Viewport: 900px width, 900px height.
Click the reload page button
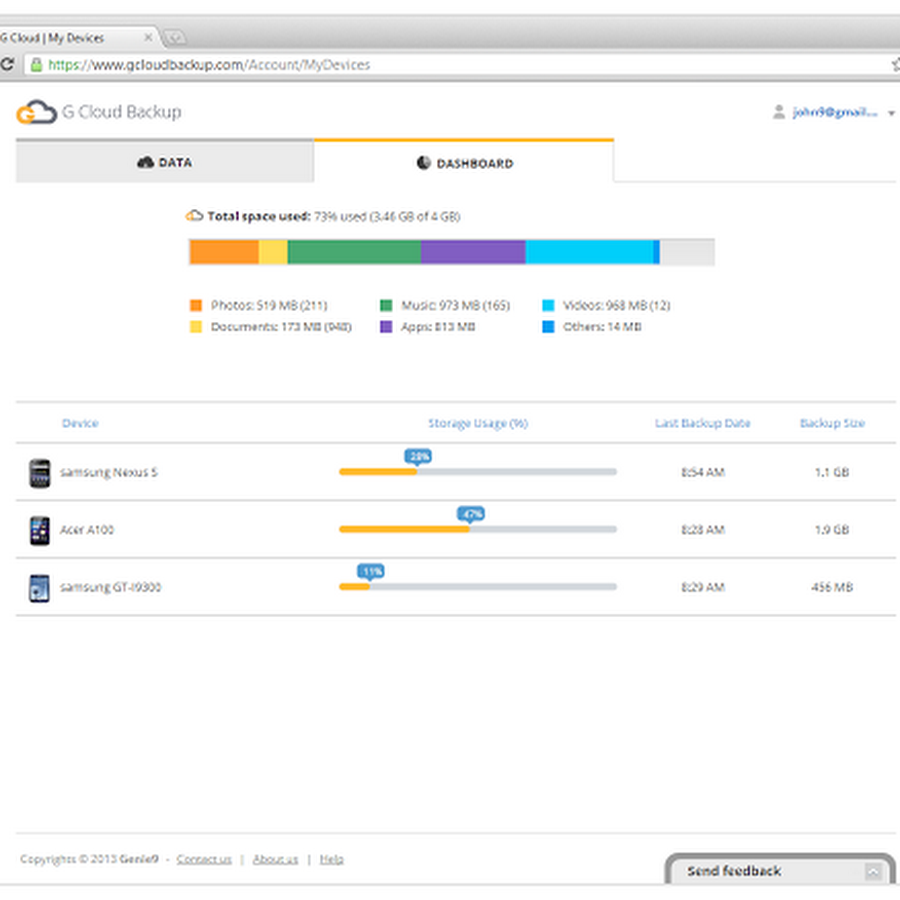(x=7, y=64)
